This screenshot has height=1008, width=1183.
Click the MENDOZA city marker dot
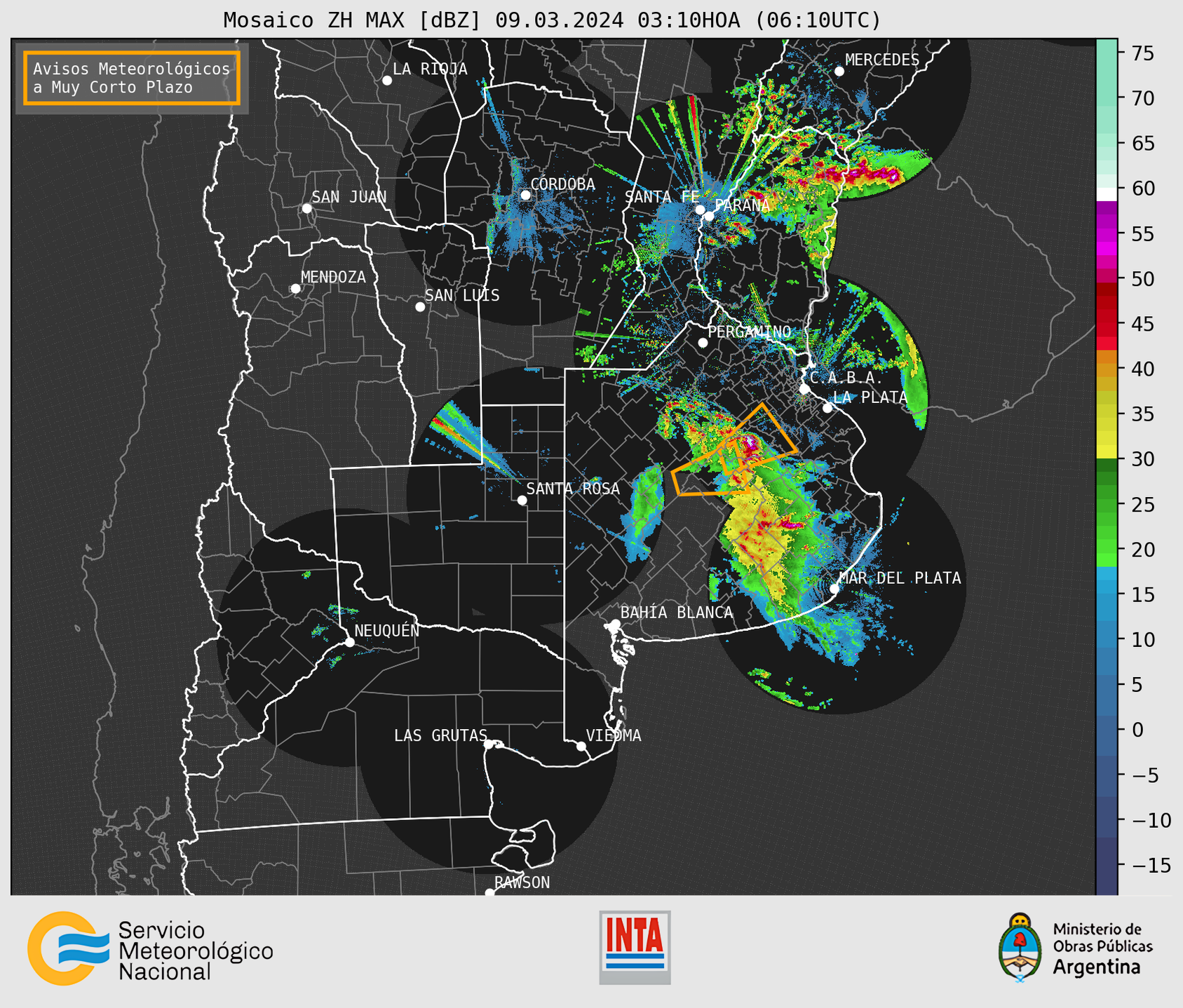296,289
